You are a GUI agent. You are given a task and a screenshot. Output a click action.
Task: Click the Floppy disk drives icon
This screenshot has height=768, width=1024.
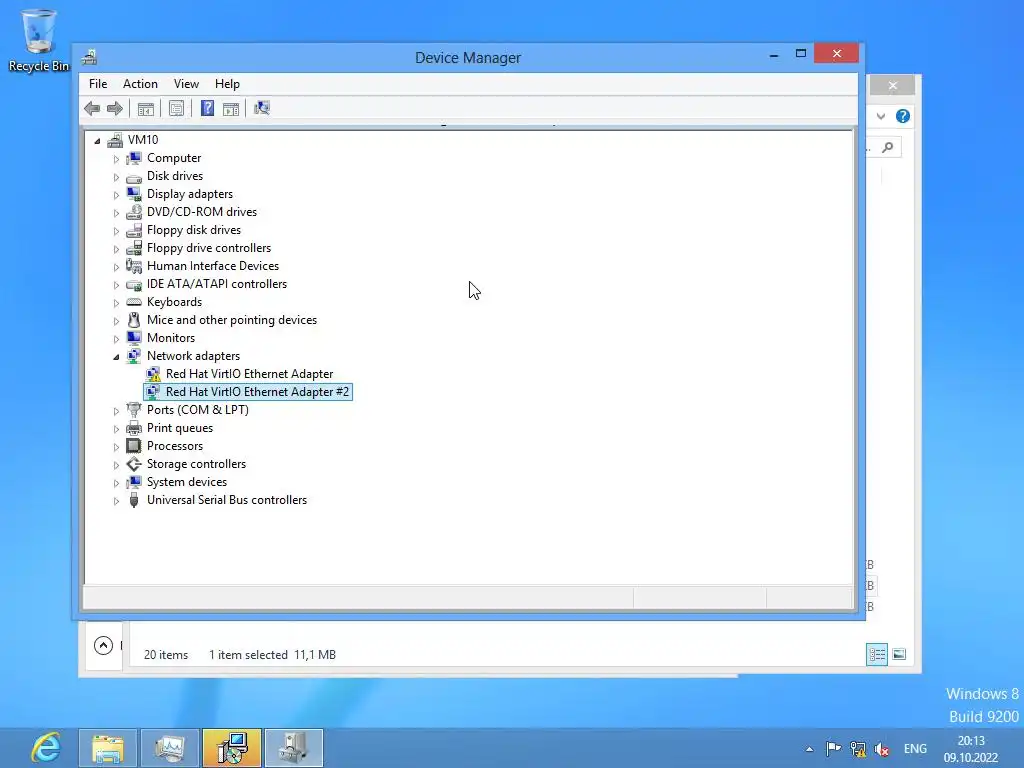point(134,230)
